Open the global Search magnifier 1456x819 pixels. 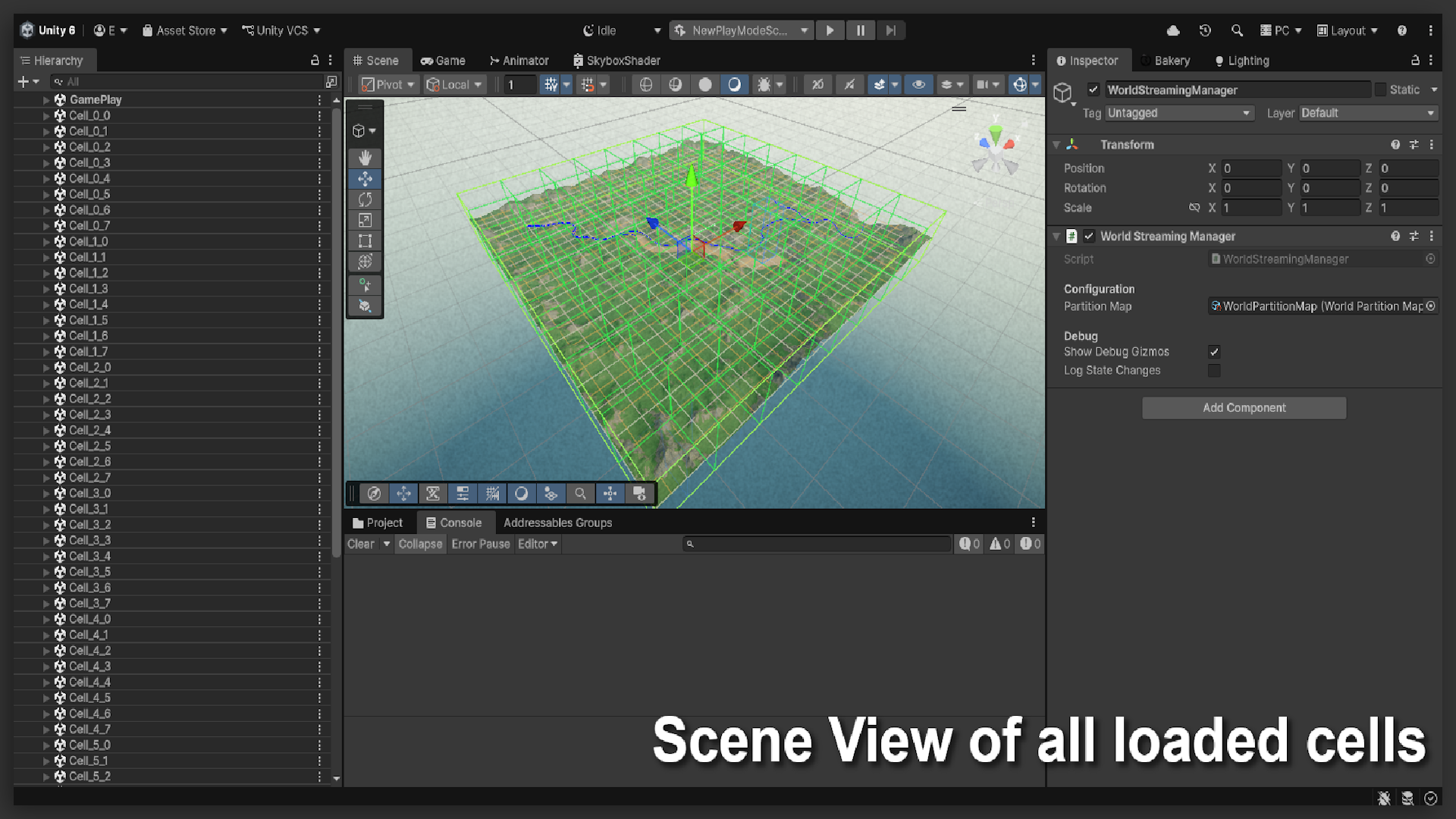[x=1237, y=30]
